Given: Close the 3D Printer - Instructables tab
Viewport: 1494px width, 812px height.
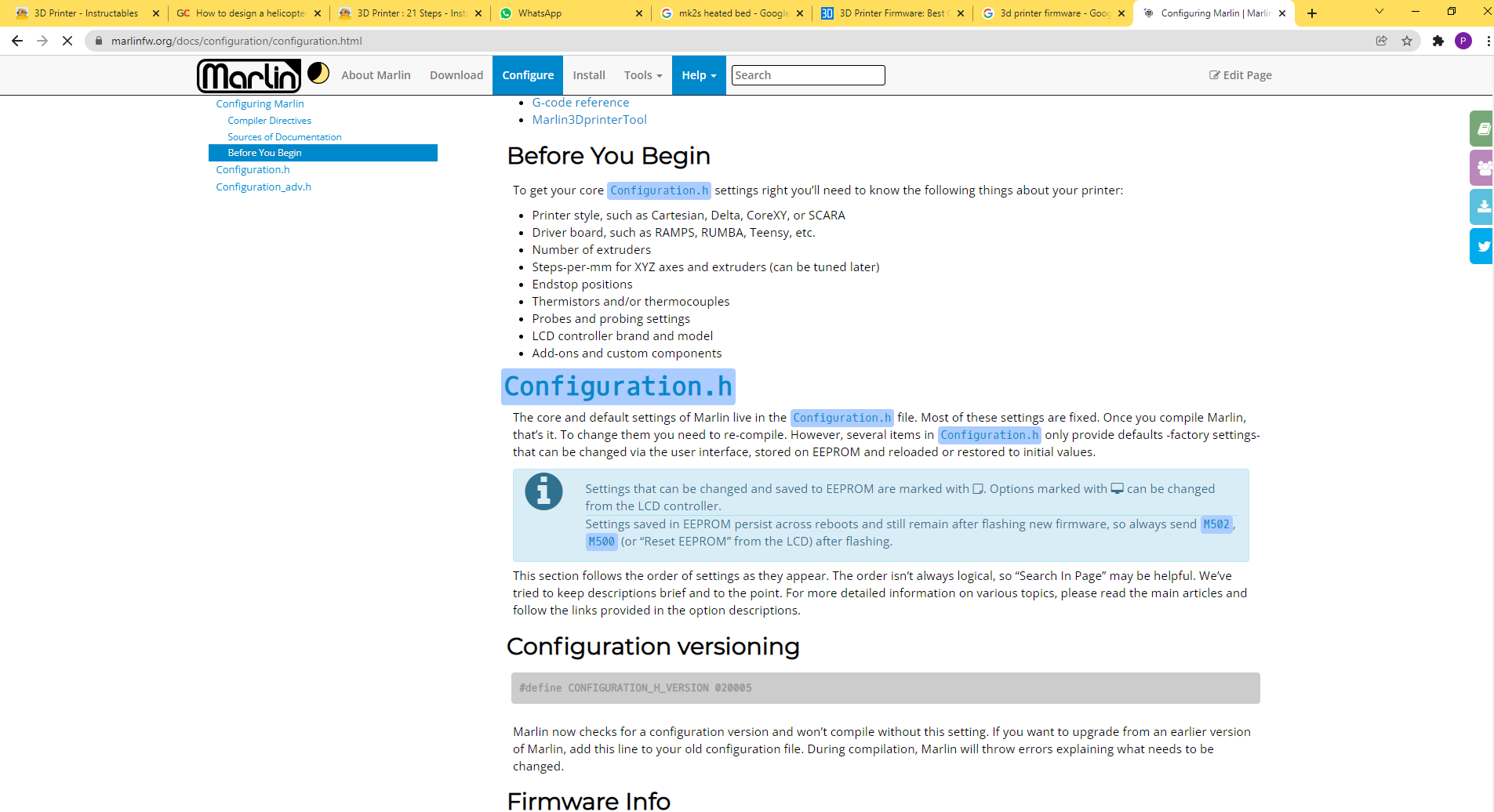Looking at the screenshot, I should click(156, 13).
